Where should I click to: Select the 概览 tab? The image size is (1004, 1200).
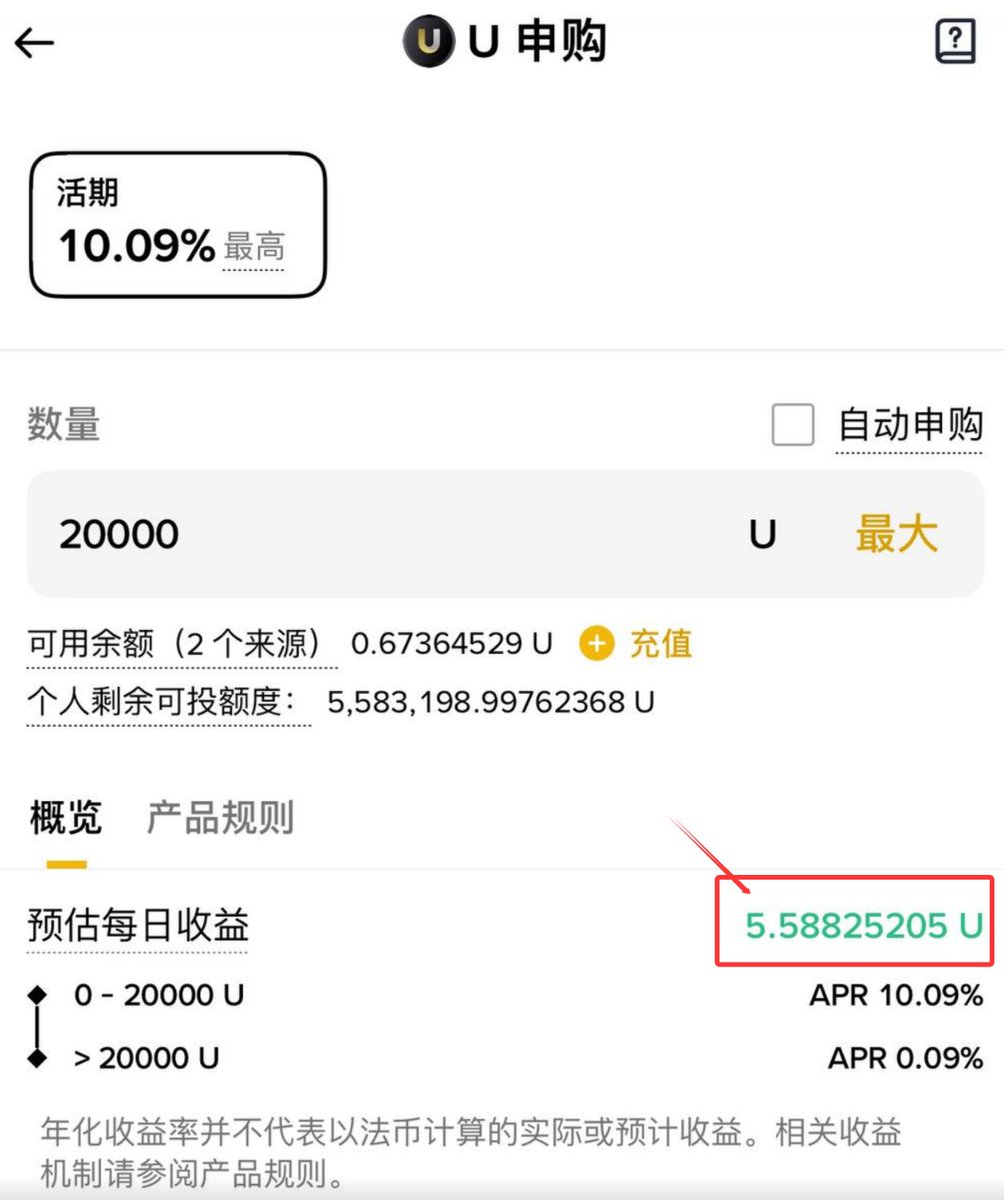(66, 818)
